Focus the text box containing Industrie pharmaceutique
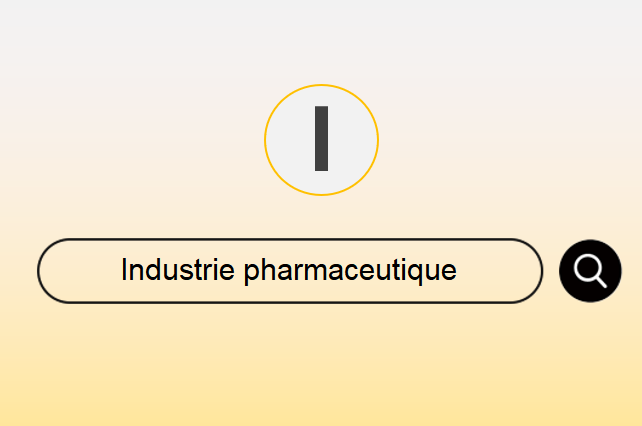 click(x=290, y=271)
